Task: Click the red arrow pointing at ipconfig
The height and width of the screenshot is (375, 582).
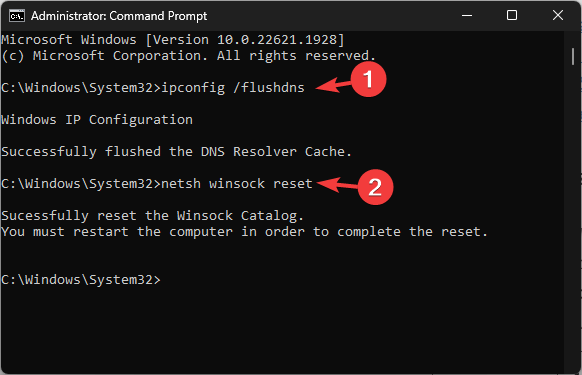Action: (333, 85)
